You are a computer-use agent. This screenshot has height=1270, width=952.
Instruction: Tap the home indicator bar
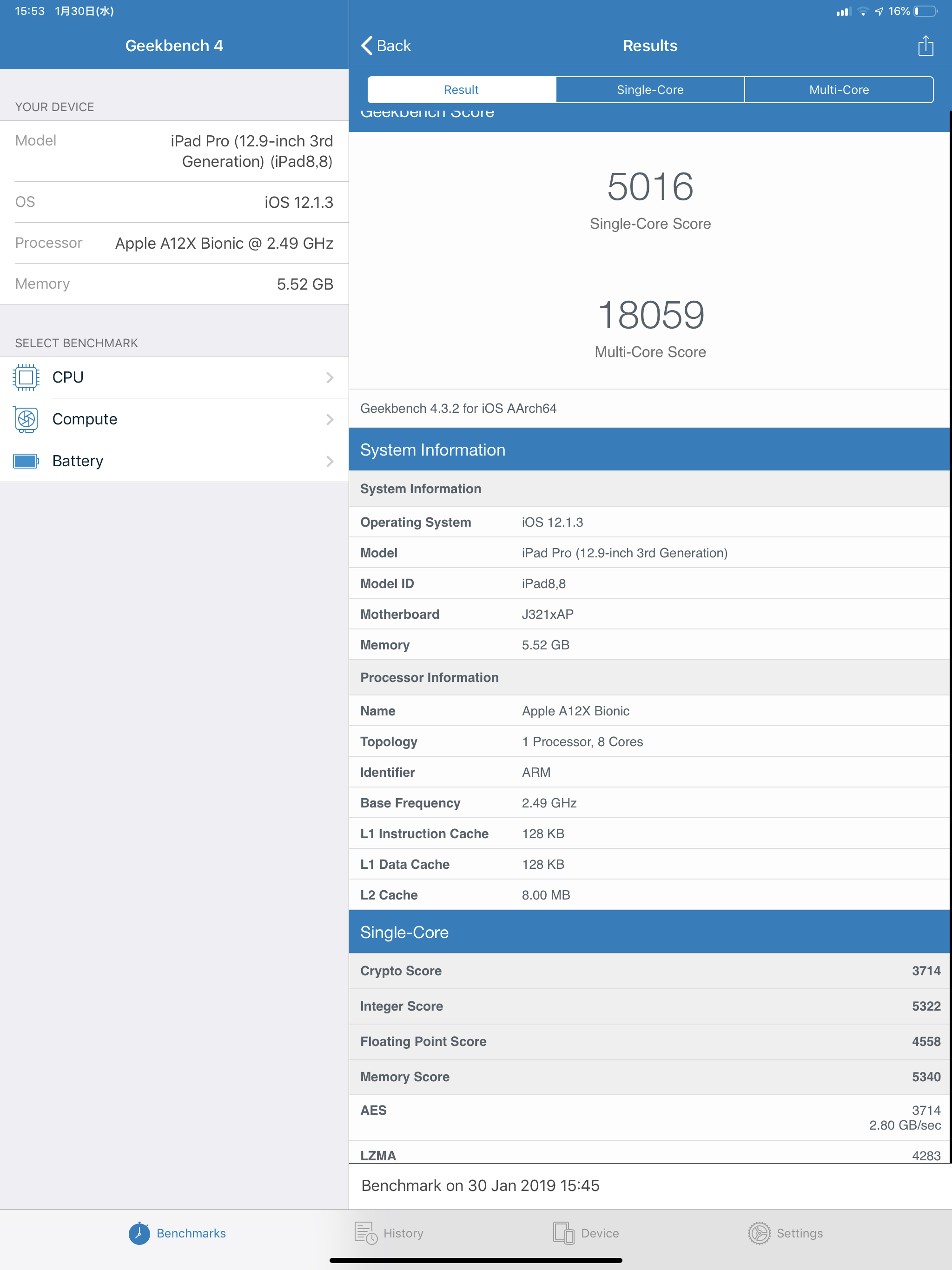click(x=476, y=1261)
